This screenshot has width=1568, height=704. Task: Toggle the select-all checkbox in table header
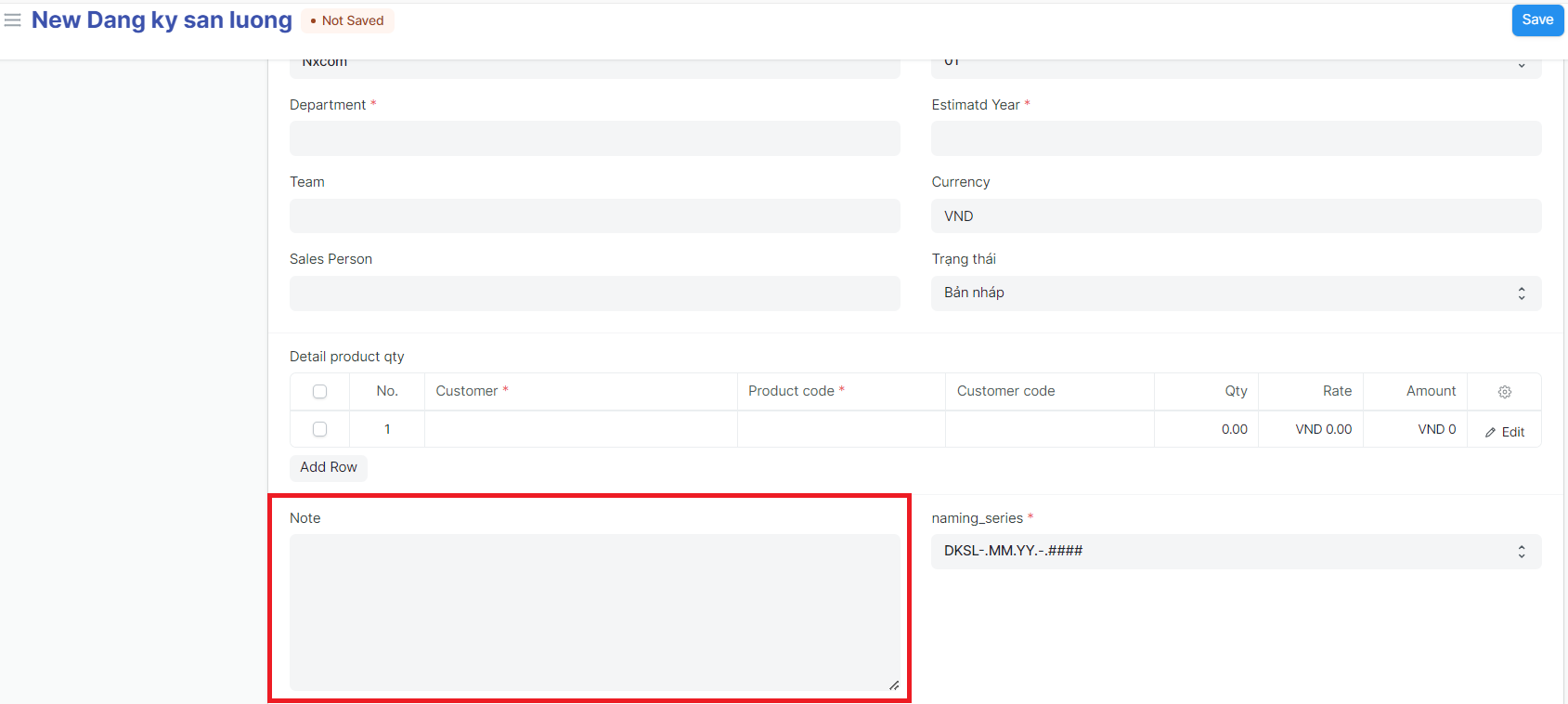pos(319,392)
